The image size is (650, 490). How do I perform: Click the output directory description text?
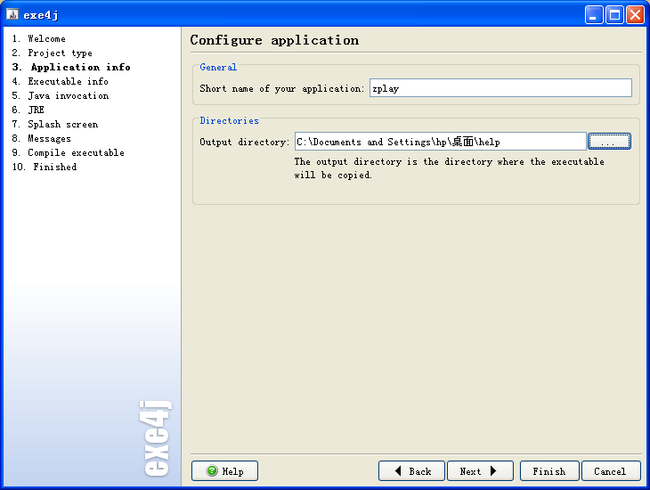[449, 168]
